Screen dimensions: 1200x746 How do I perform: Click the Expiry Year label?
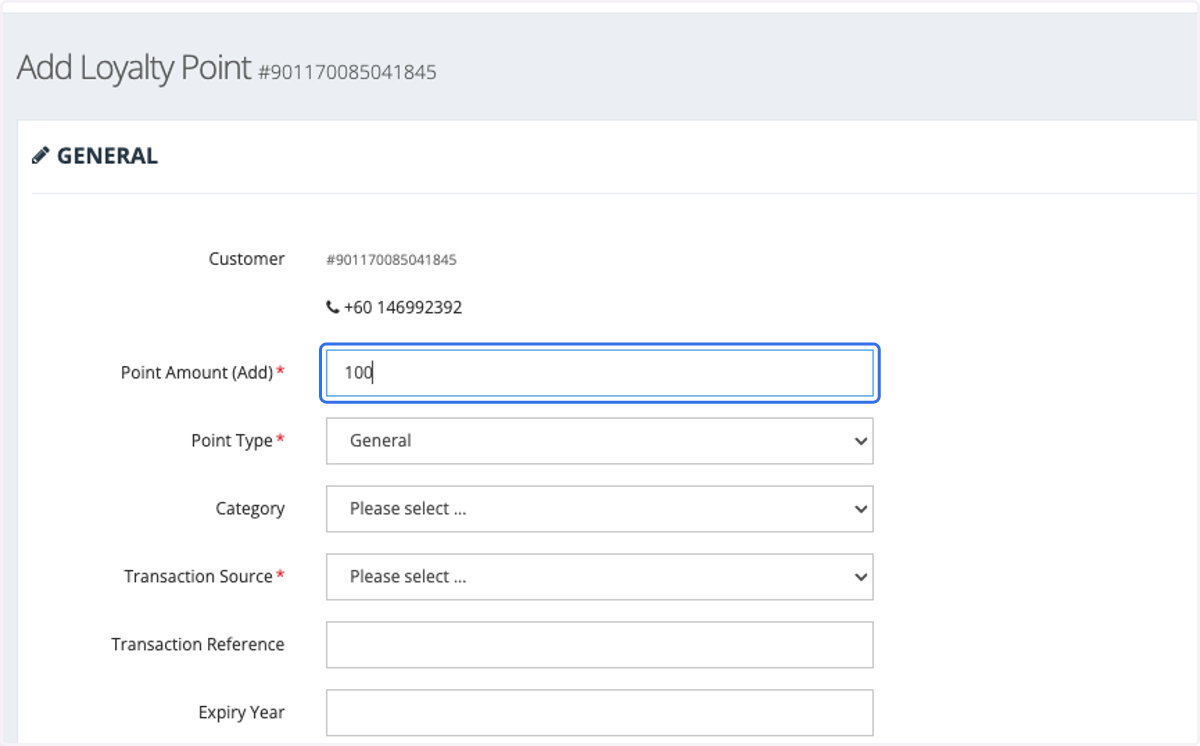coord(241,713)
